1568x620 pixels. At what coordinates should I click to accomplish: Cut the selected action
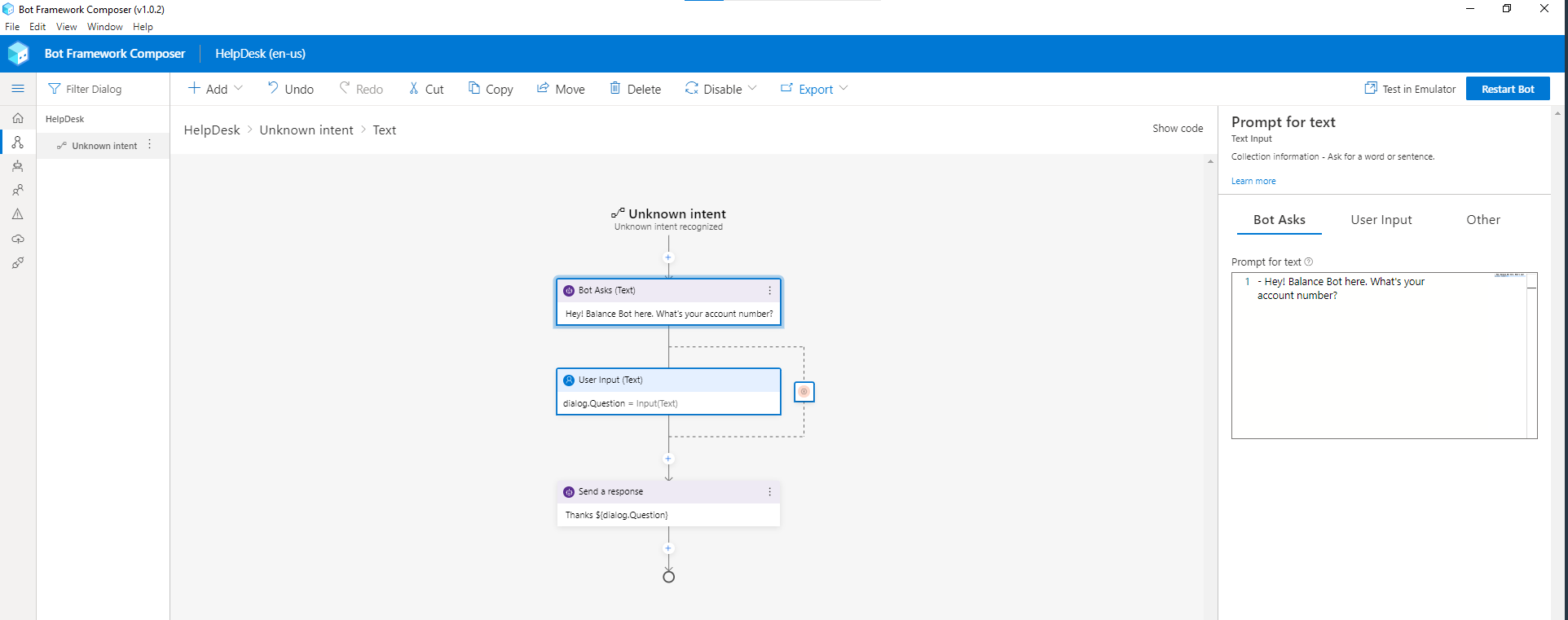click(x=426, y=89)
